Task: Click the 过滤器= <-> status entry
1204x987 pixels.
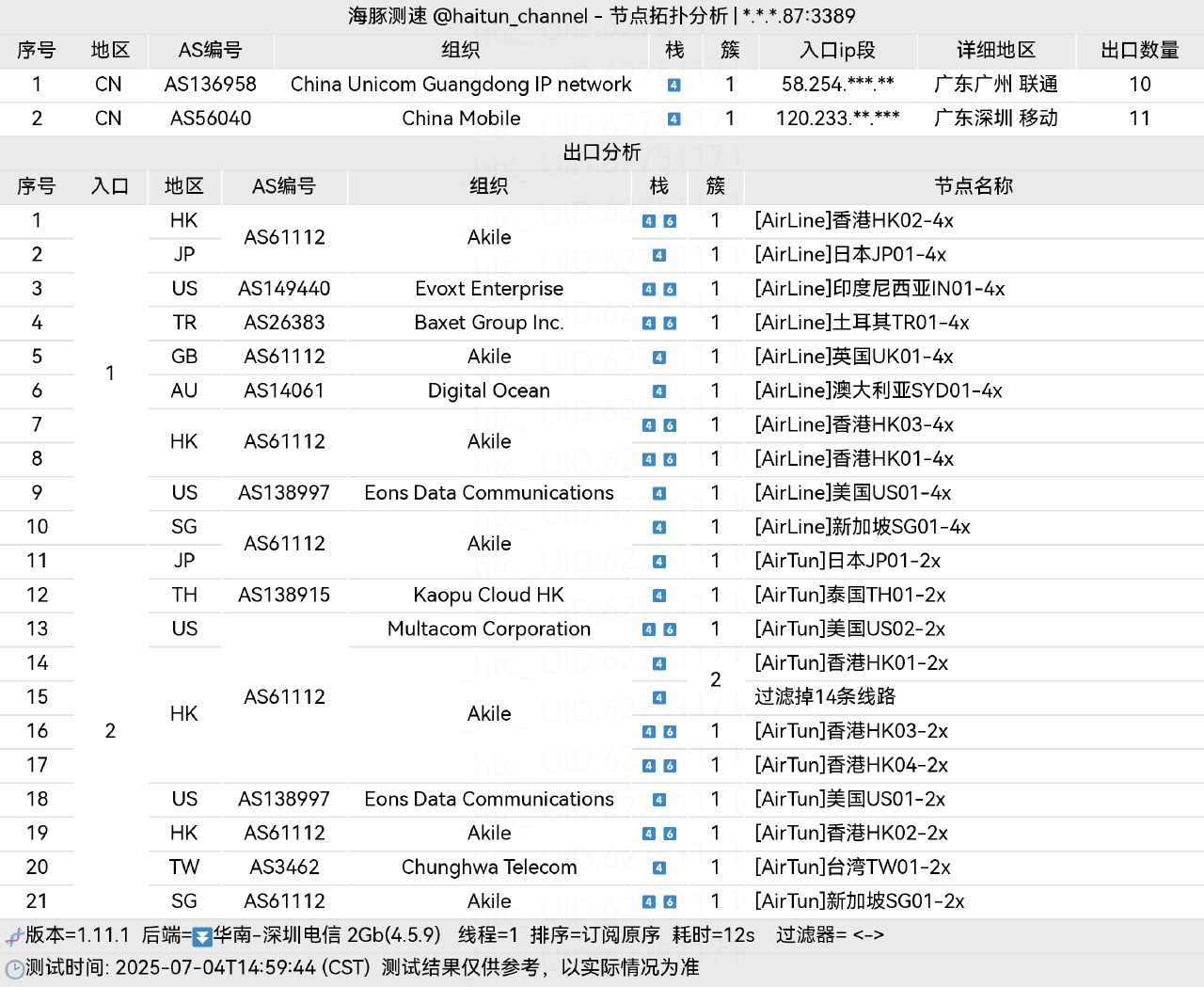Action: click(831, 935)
